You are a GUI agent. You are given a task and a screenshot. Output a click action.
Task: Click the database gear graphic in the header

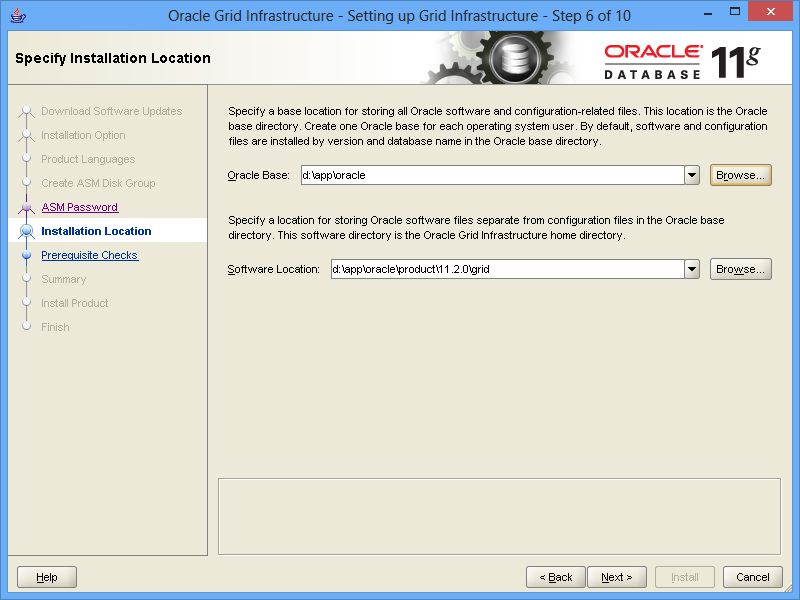click(x=514, y=58)
